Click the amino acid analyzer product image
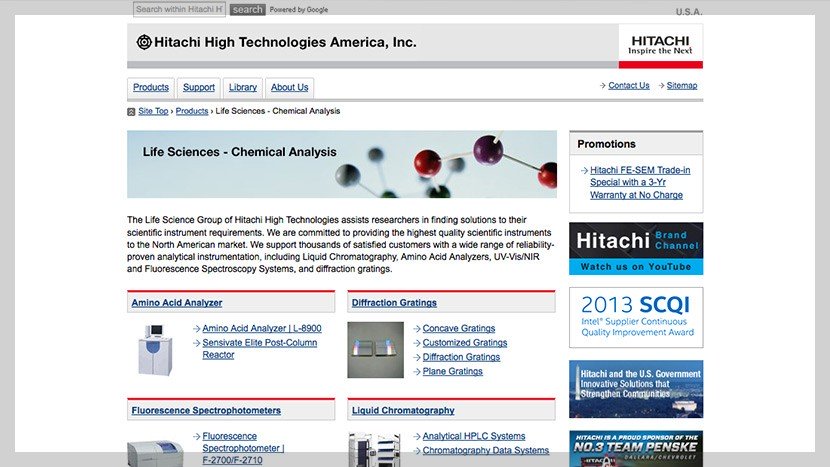 [x=155, y=350]
